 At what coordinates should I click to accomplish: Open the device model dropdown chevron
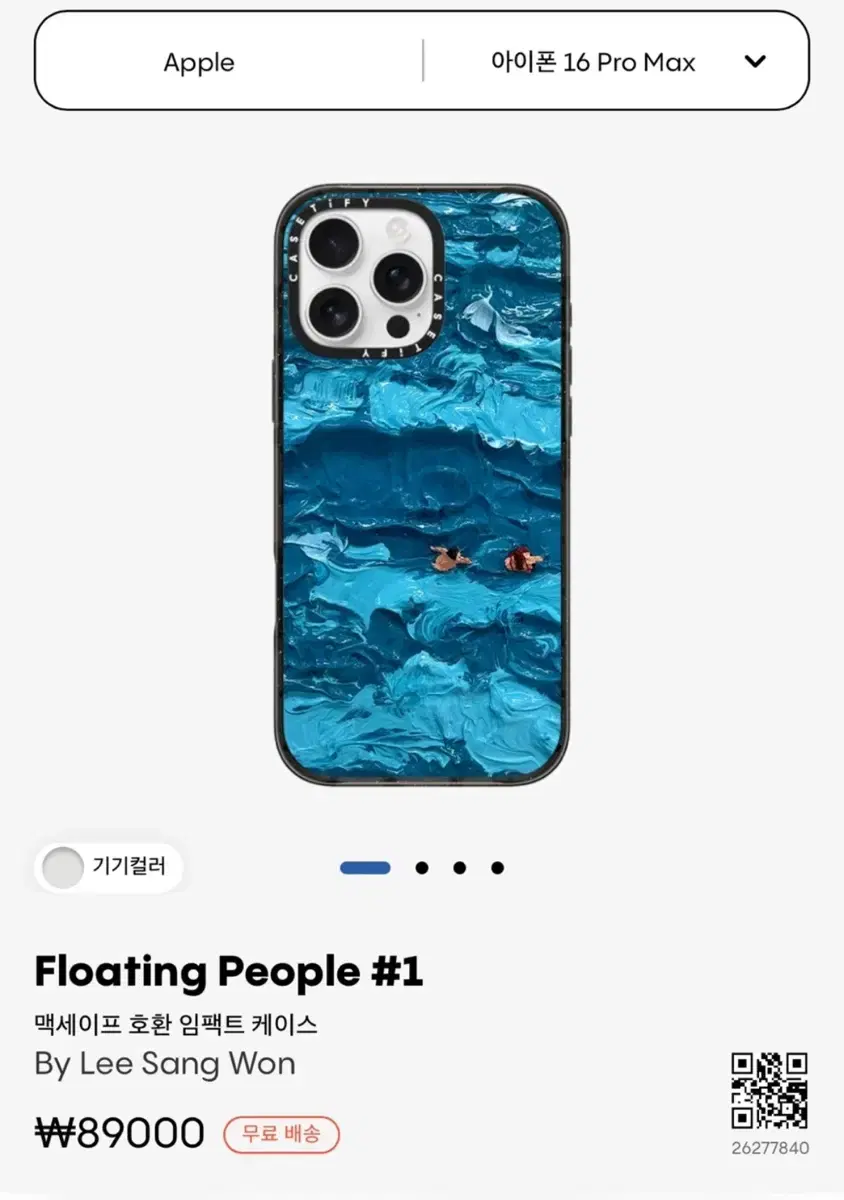[755, 61]
